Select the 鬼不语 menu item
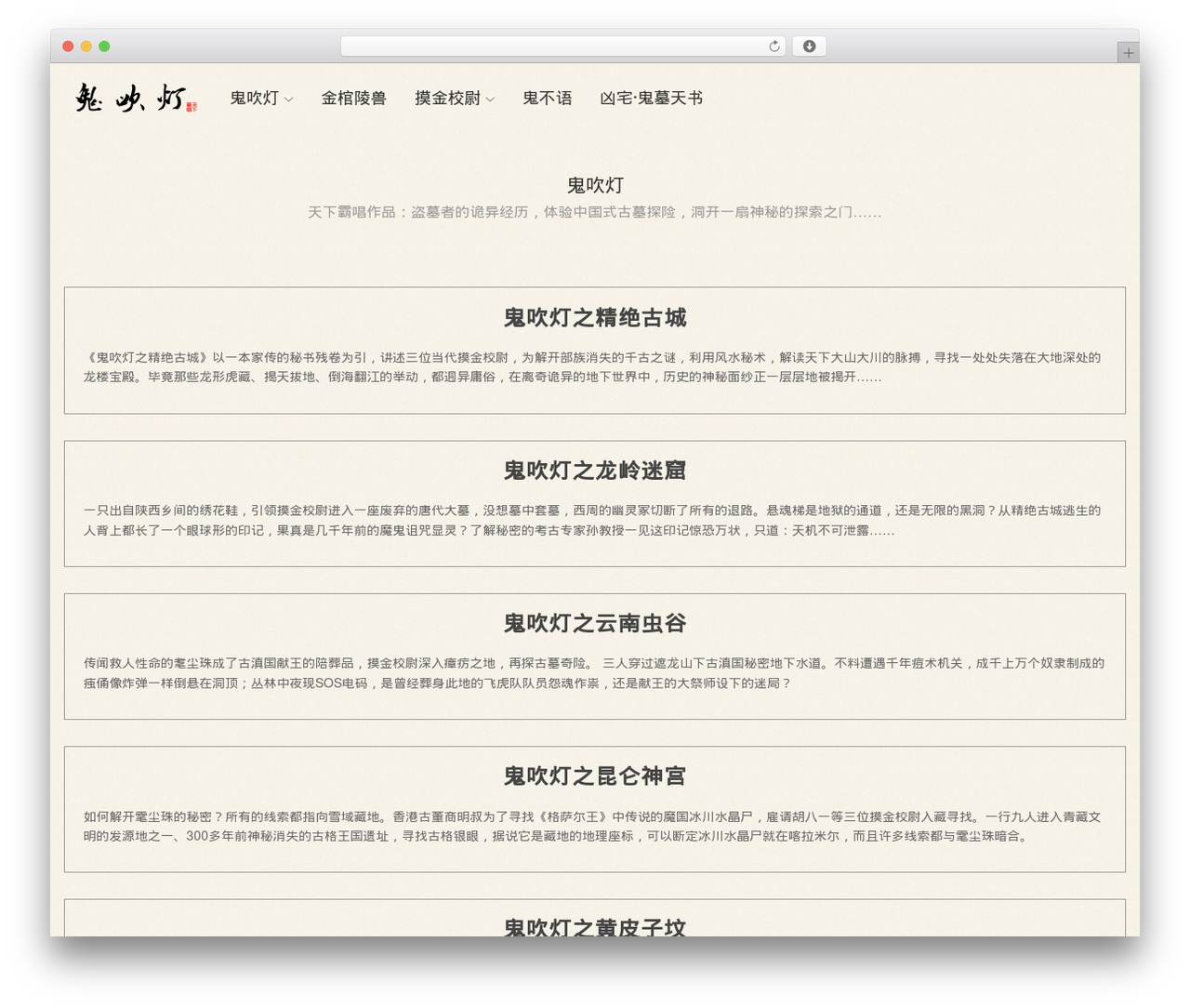 point(548,99)
